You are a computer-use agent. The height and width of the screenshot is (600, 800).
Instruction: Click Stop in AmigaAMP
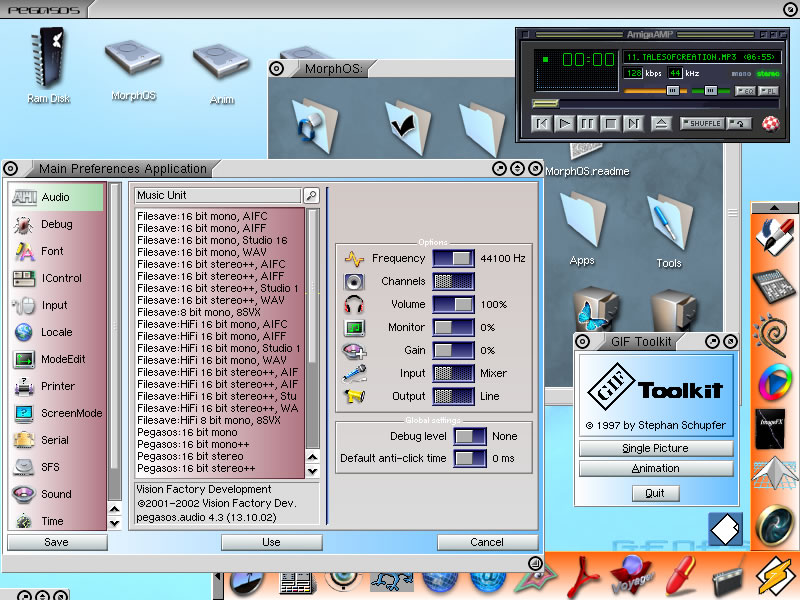[611, 123]
